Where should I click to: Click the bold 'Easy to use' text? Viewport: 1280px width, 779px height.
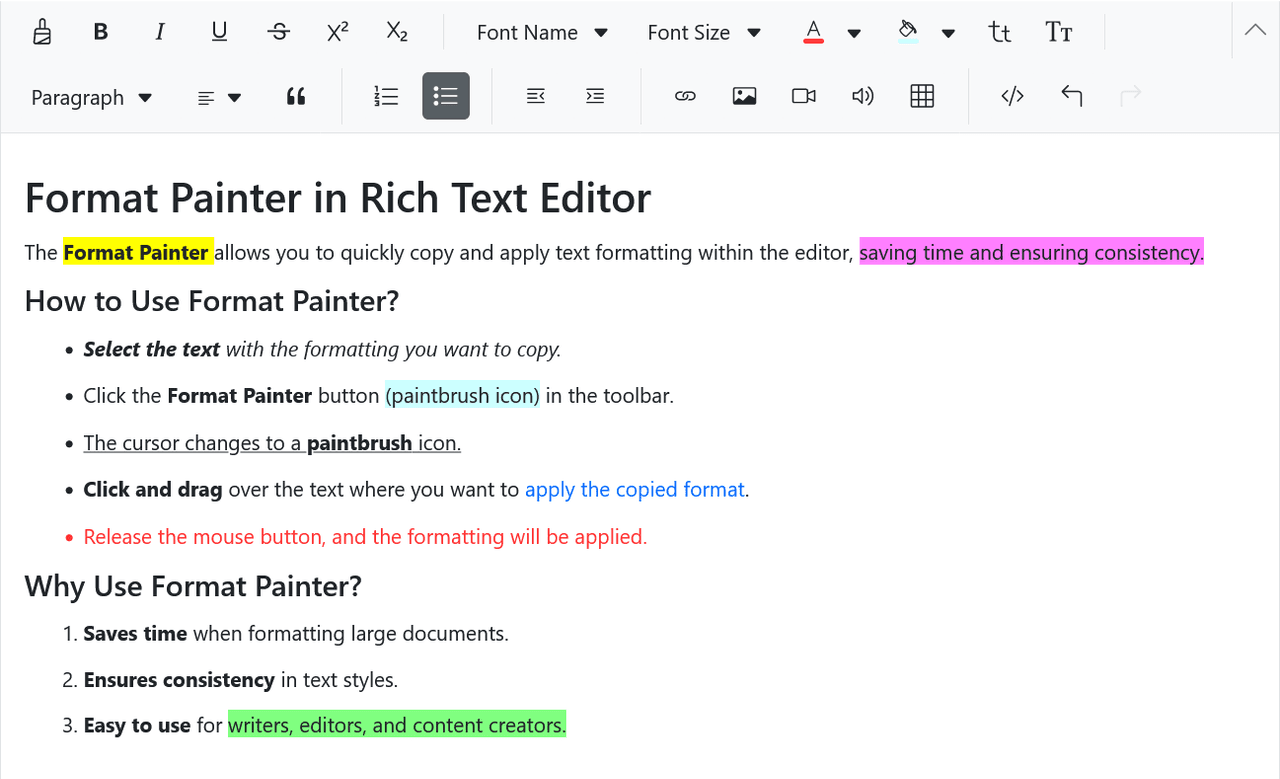[x=137, y=725]
